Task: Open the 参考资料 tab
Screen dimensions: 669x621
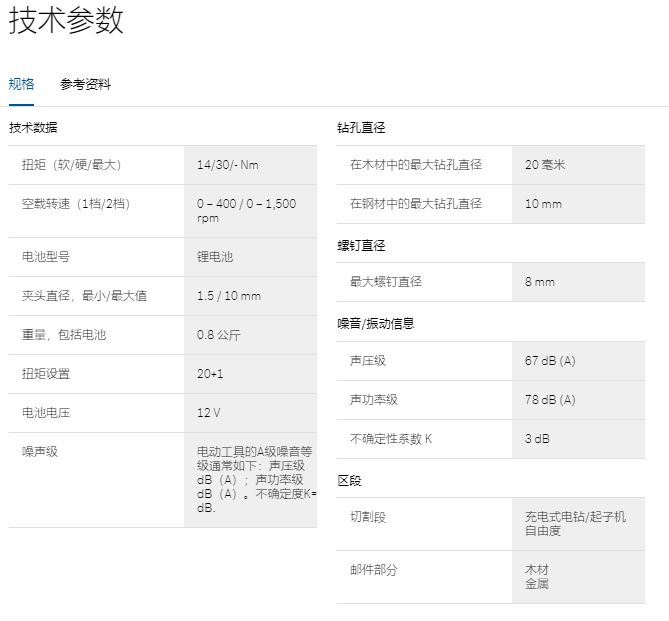Action: (85, 84)
